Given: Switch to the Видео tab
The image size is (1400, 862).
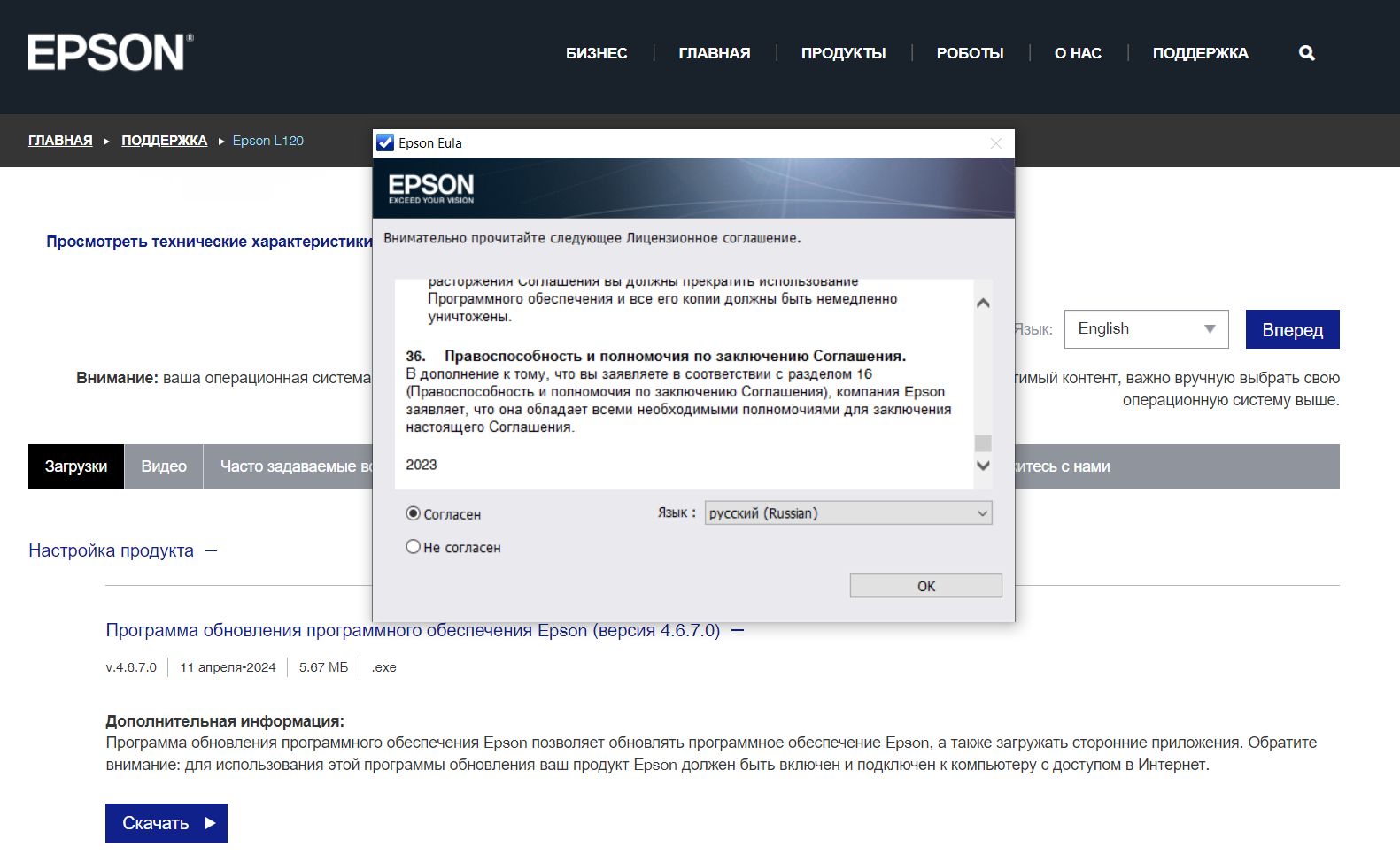Looking at the screenshot, I should tap(164, 466).
